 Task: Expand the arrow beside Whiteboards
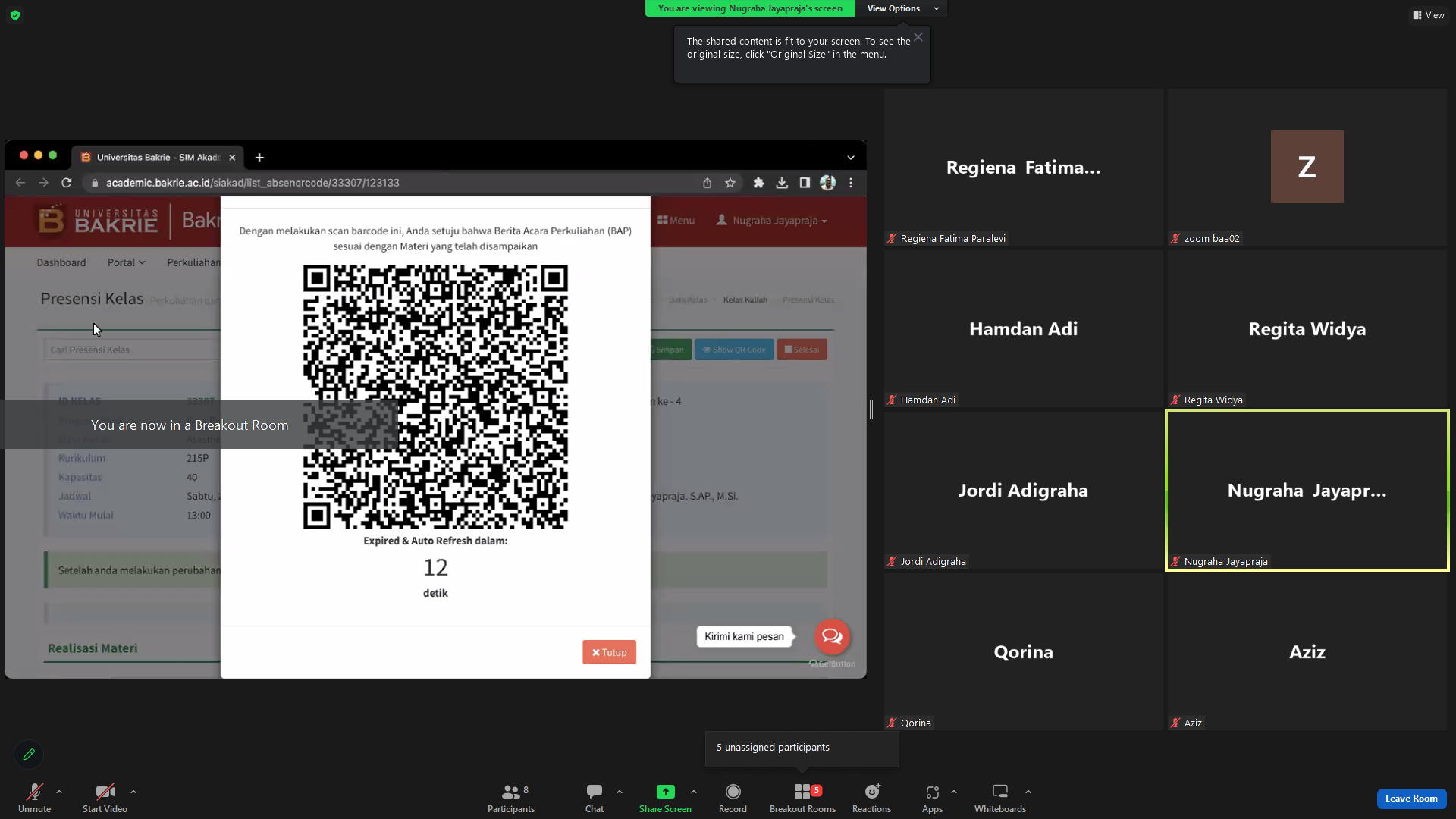1028,792
